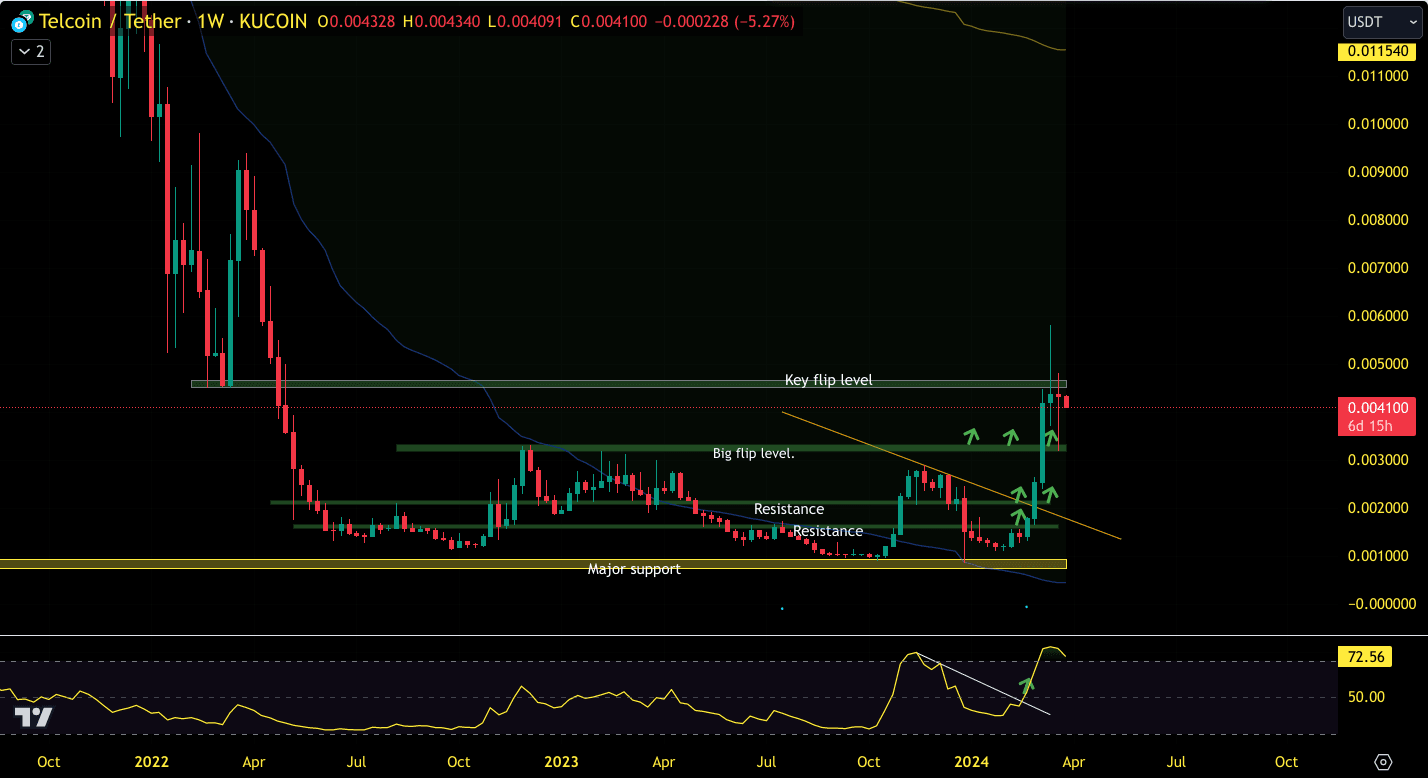Select the lower 'Resistance' label text

pos(828,531)
